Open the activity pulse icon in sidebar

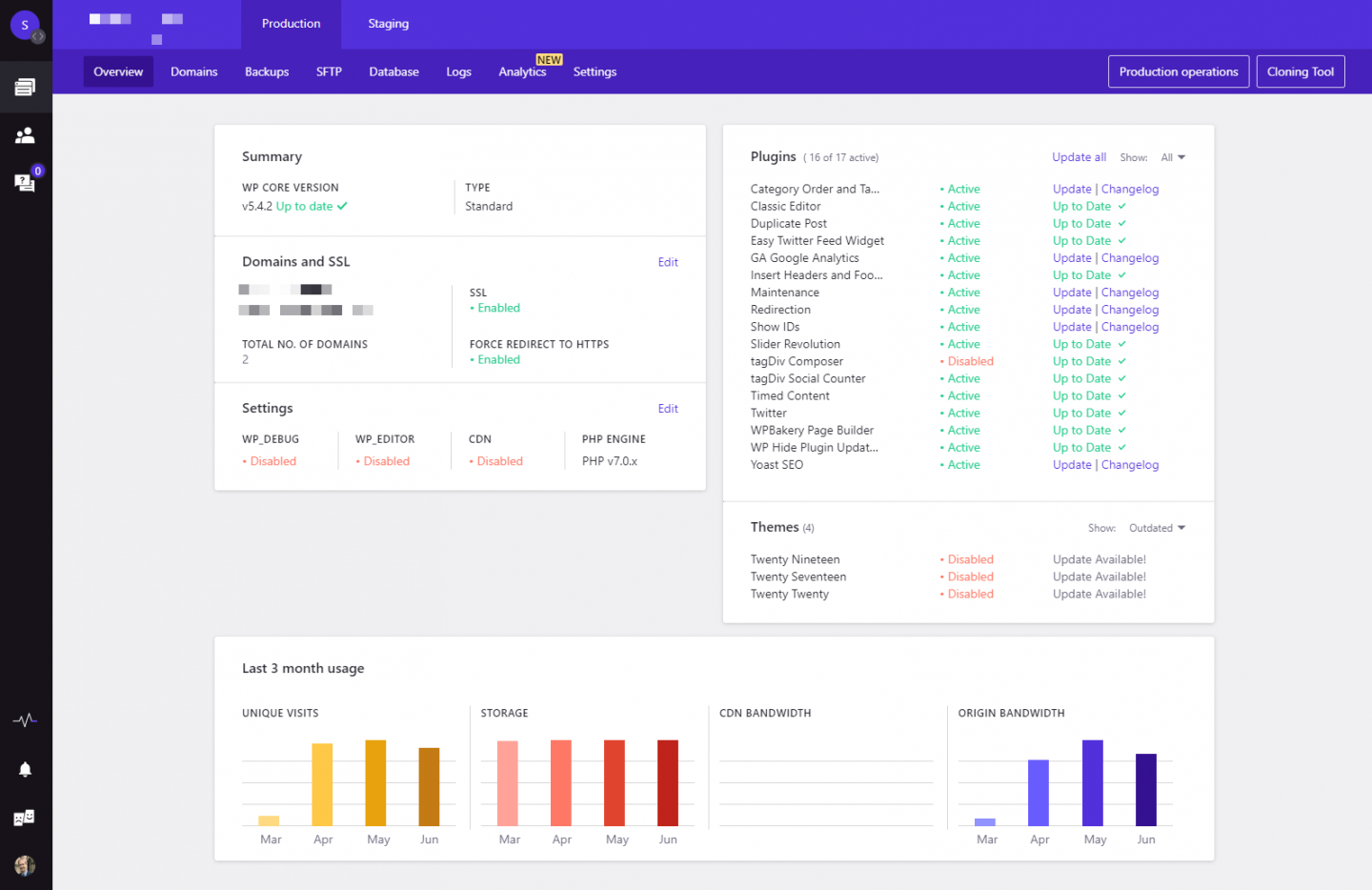(25, 719)
